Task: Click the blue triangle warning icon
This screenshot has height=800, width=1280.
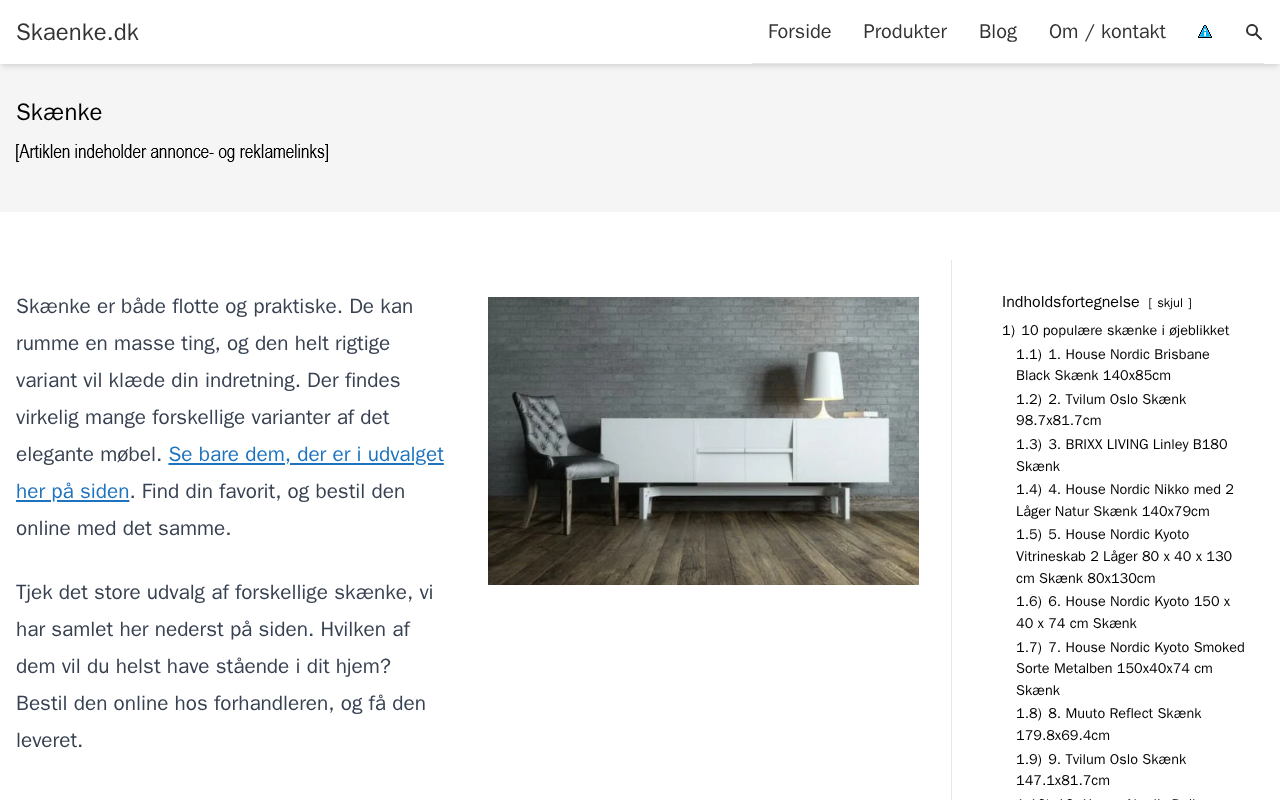Action: (1205, 32)
